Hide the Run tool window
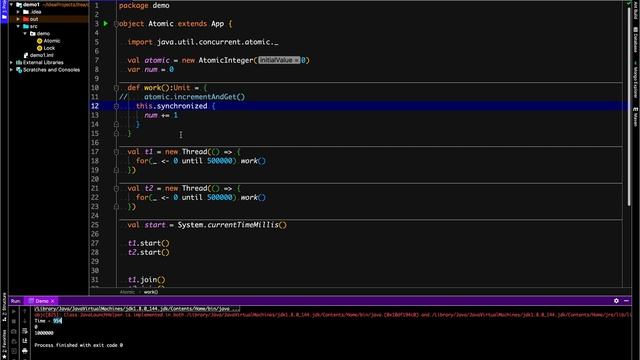Viewport: 640px width, 360px height. [x=627, y=301]
